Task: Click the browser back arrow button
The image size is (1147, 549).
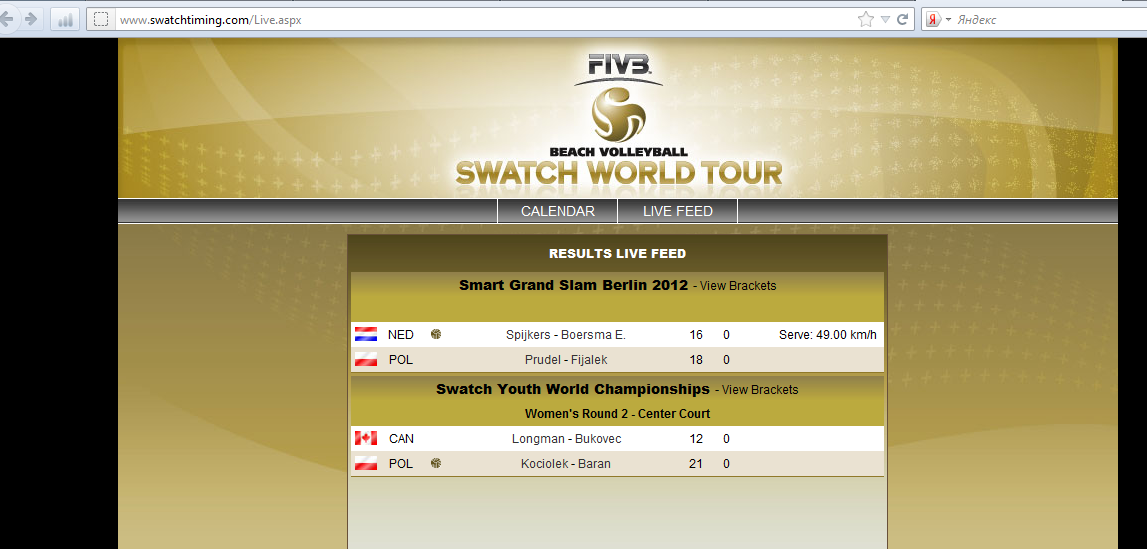Action: pyautogui.click(x=7, y=20)
